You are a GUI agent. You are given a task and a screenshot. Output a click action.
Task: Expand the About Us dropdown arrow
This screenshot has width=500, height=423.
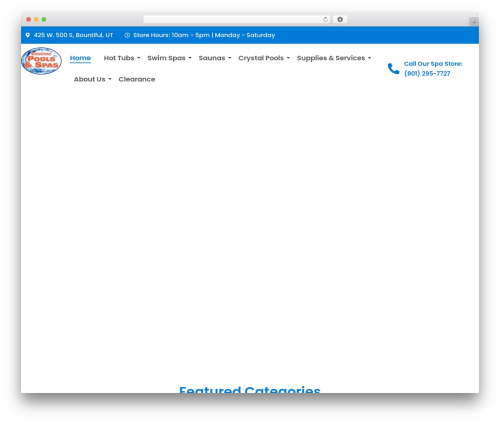click(110, 80)
